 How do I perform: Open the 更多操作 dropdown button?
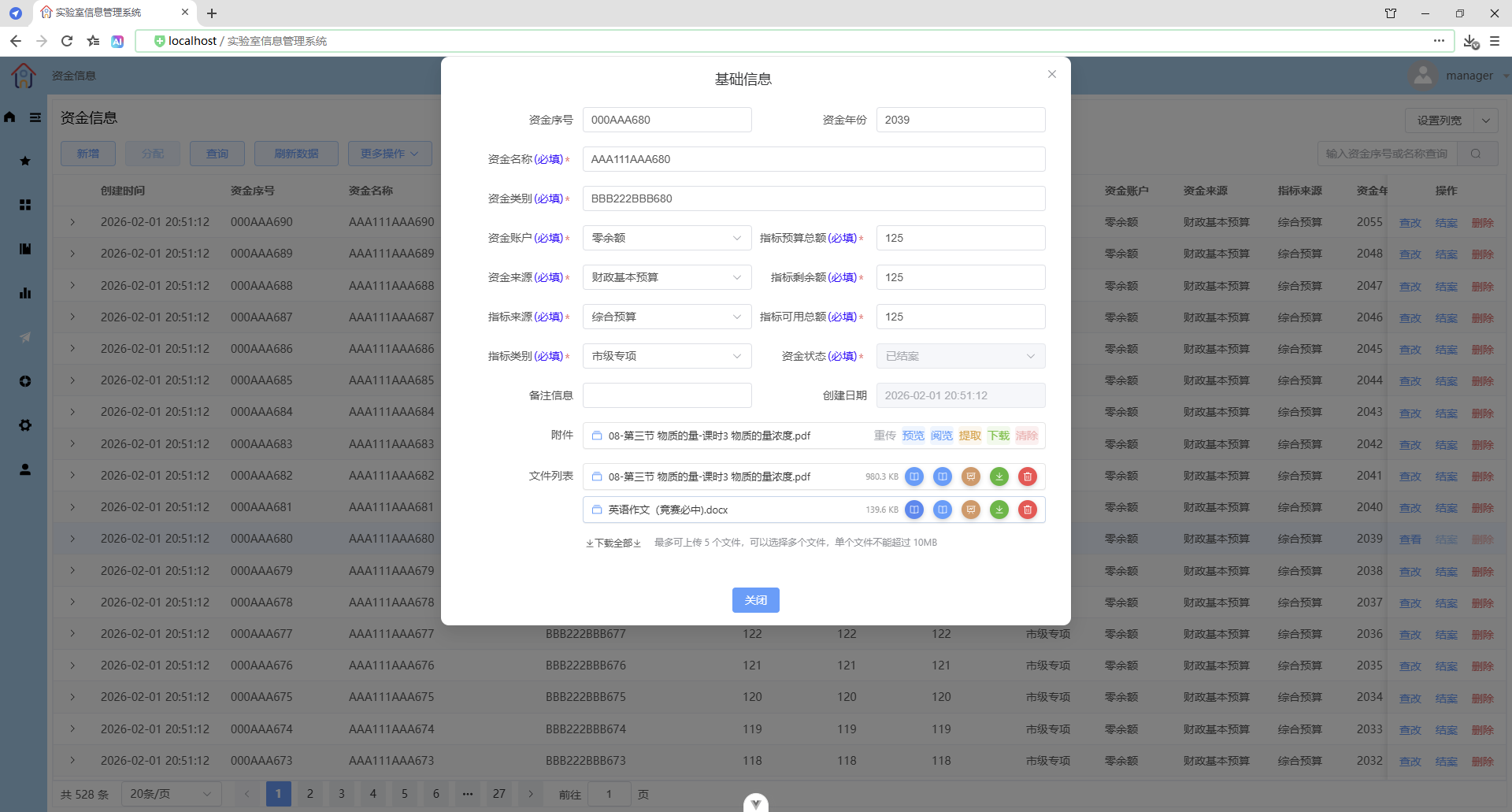click(x=390, y=154)
